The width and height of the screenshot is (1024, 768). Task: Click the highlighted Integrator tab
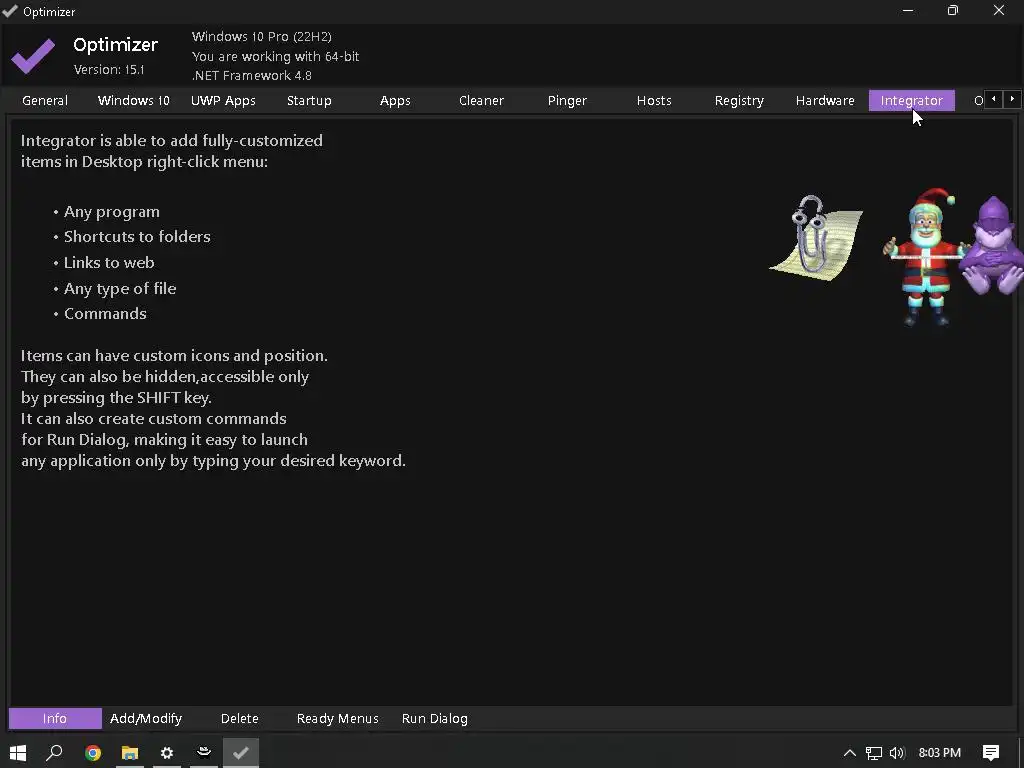coord(912,101)
